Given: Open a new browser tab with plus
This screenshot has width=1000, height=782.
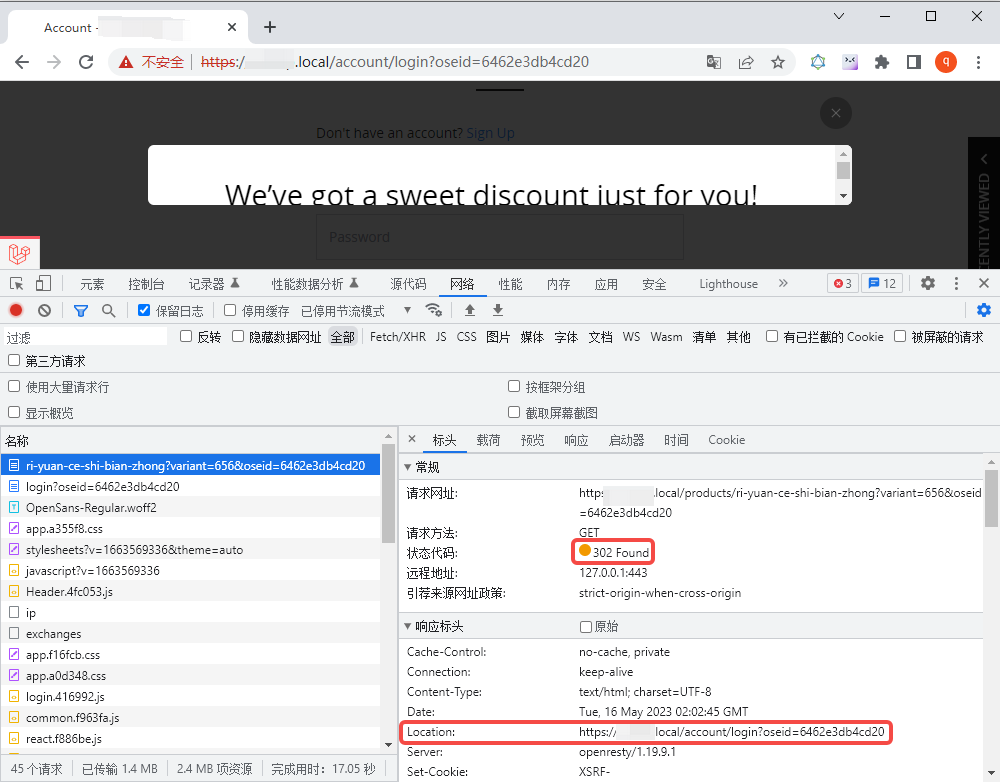Looking at the screenshot, I should point(270,27).
